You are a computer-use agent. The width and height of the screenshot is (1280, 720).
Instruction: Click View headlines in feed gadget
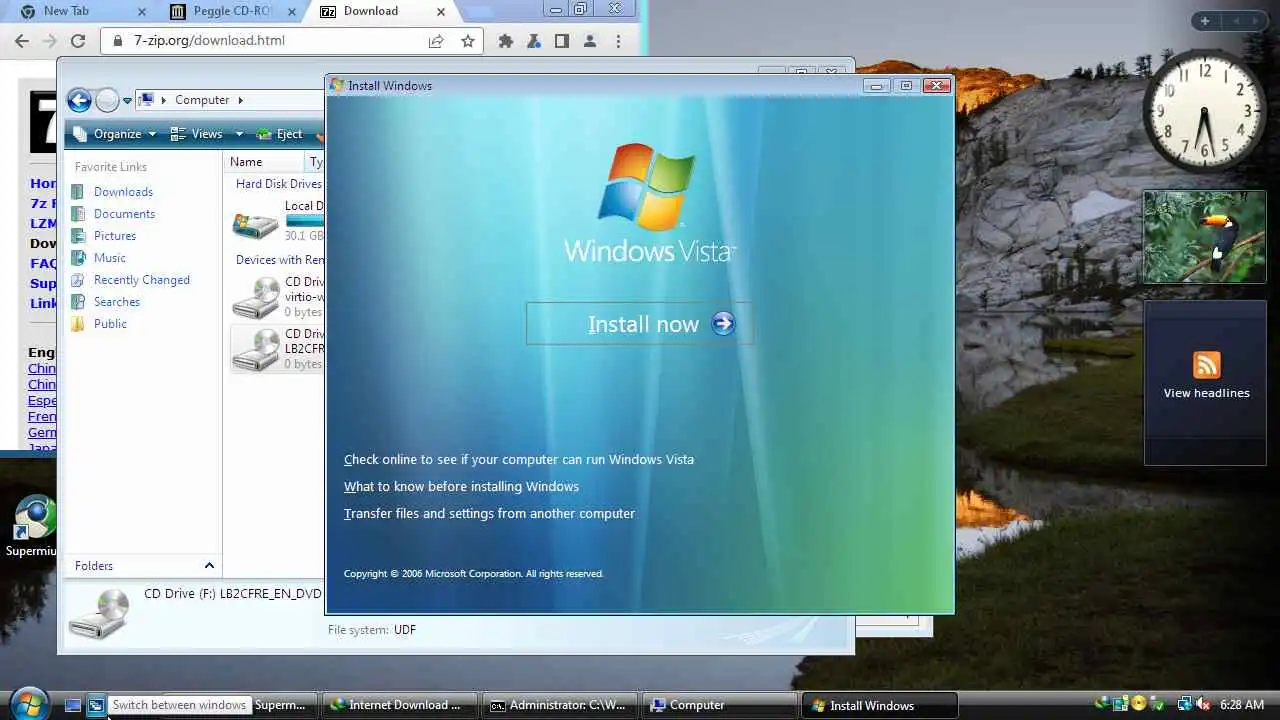1206,393
